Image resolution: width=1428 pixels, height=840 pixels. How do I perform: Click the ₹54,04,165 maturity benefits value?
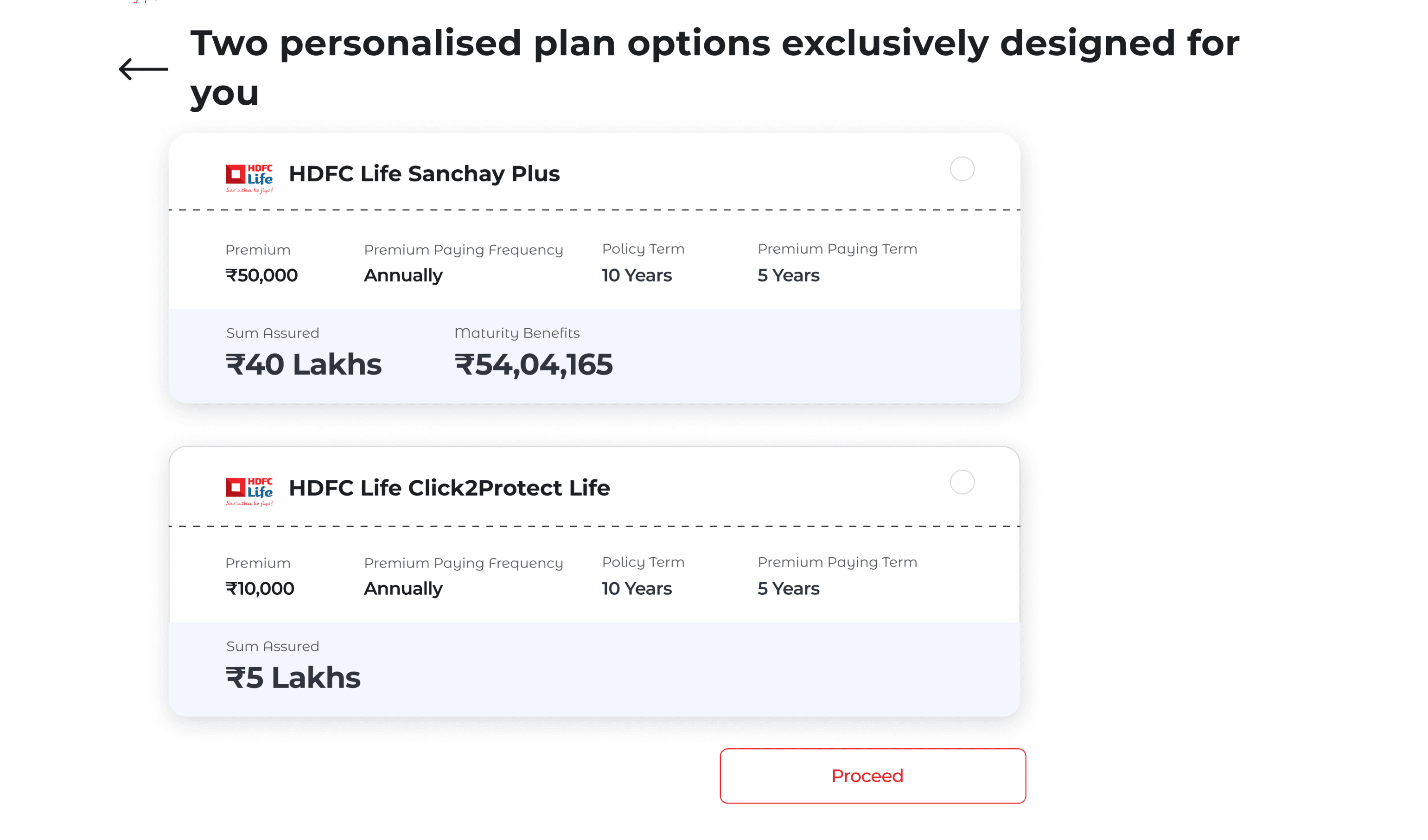(534, 364)
